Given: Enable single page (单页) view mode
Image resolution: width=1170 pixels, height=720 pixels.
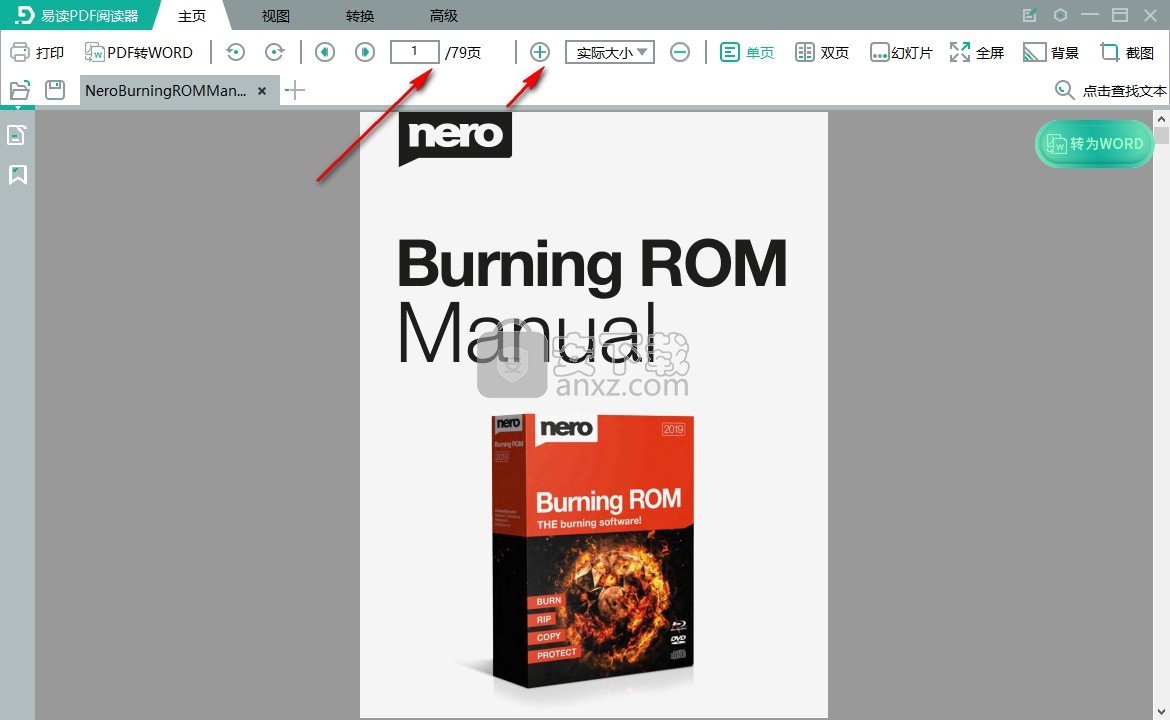Looking at the screenshot, I should (x=747, y=52).
